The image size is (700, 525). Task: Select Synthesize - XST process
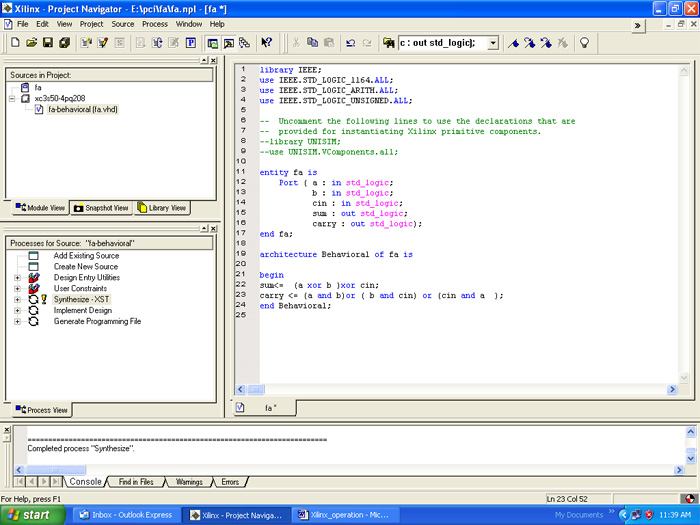(81, 300)
